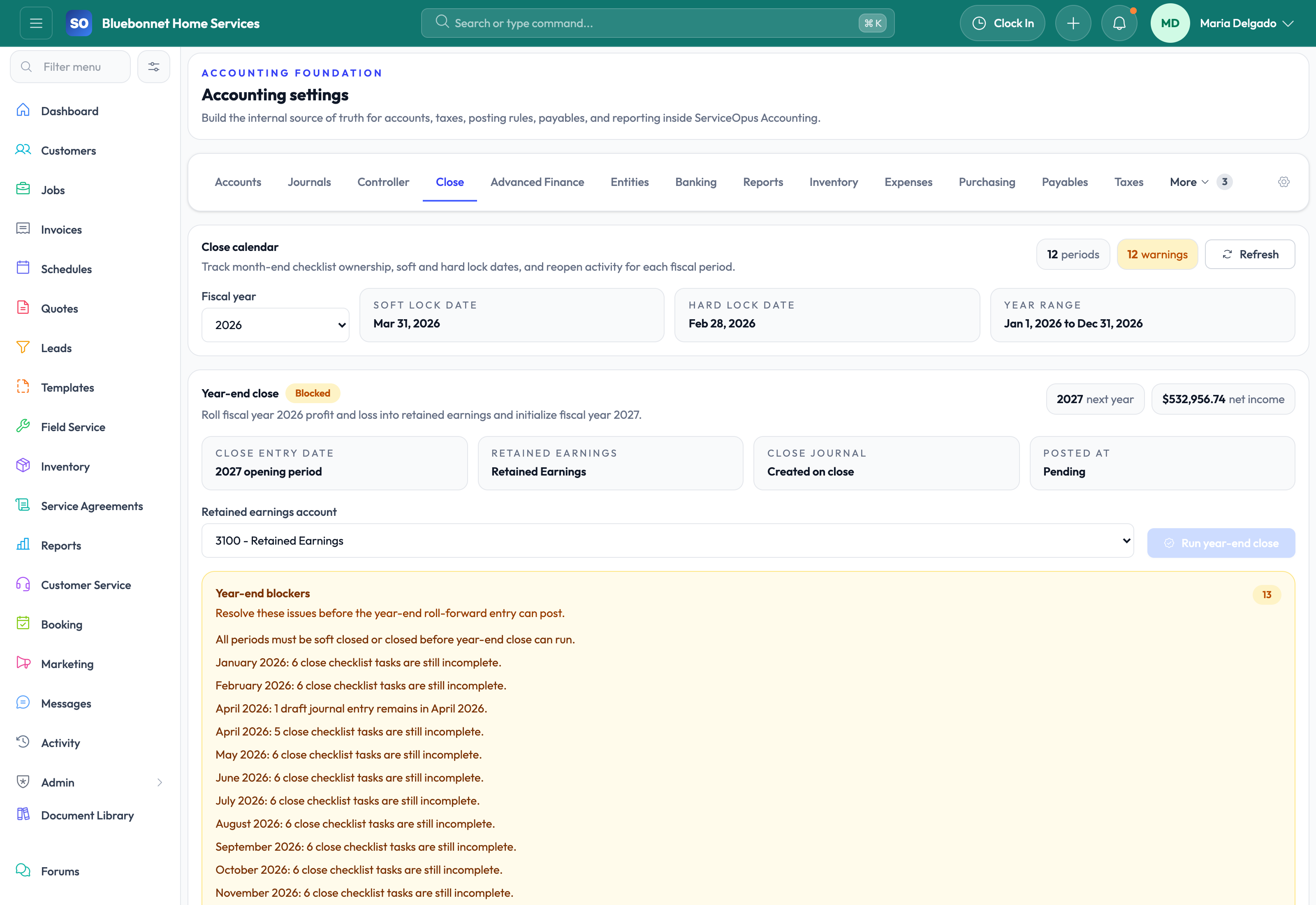Click the Forums chat icon

23,870
